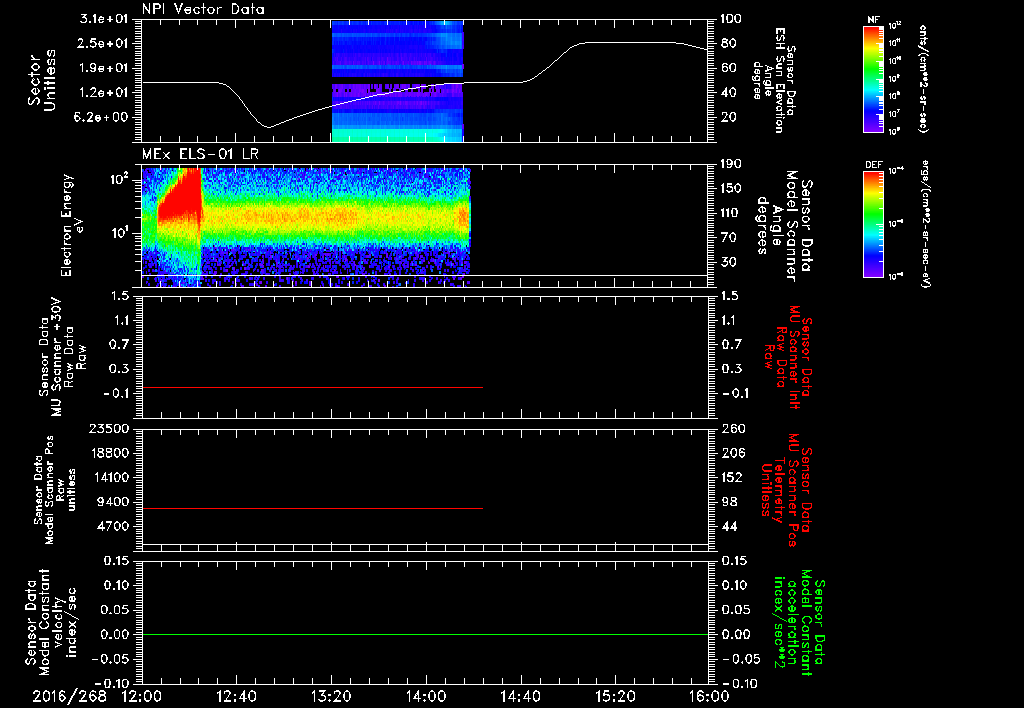Click the NPI sector spectrogram block

[x=397, y=80]
